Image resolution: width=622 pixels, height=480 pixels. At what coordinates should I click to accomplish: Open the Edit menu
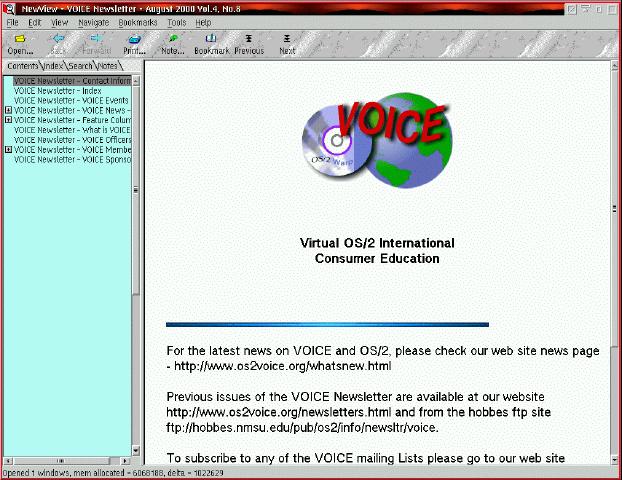pos(35,23)
